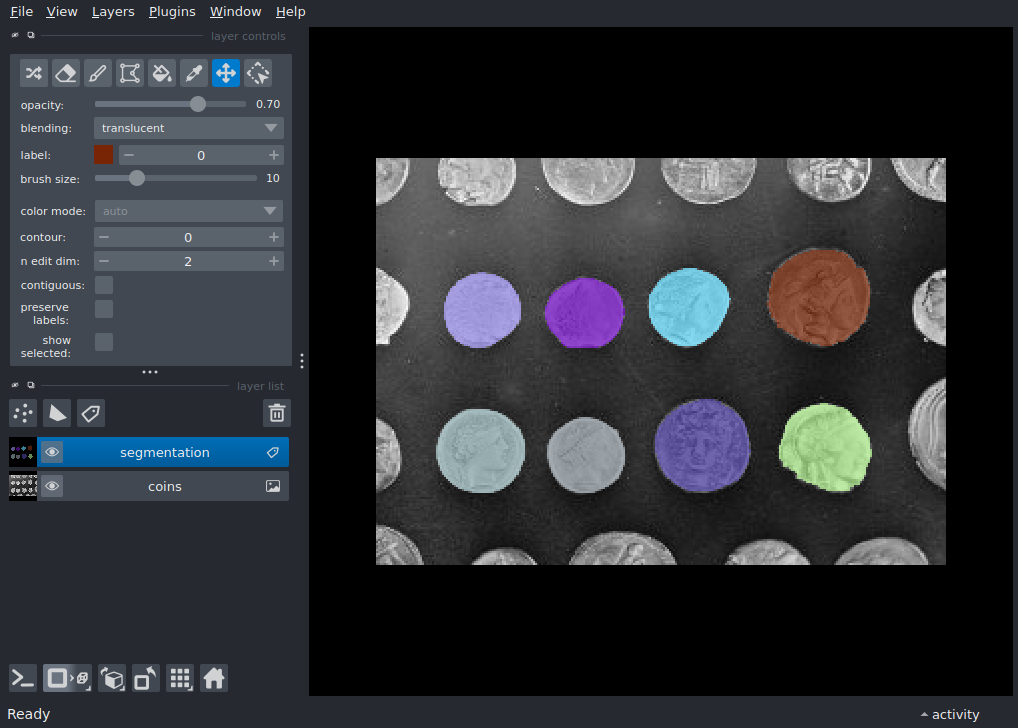Select the paint brush tool
Image resolution: width=1018 pixels, height=728 pixels.
point(97,73)
